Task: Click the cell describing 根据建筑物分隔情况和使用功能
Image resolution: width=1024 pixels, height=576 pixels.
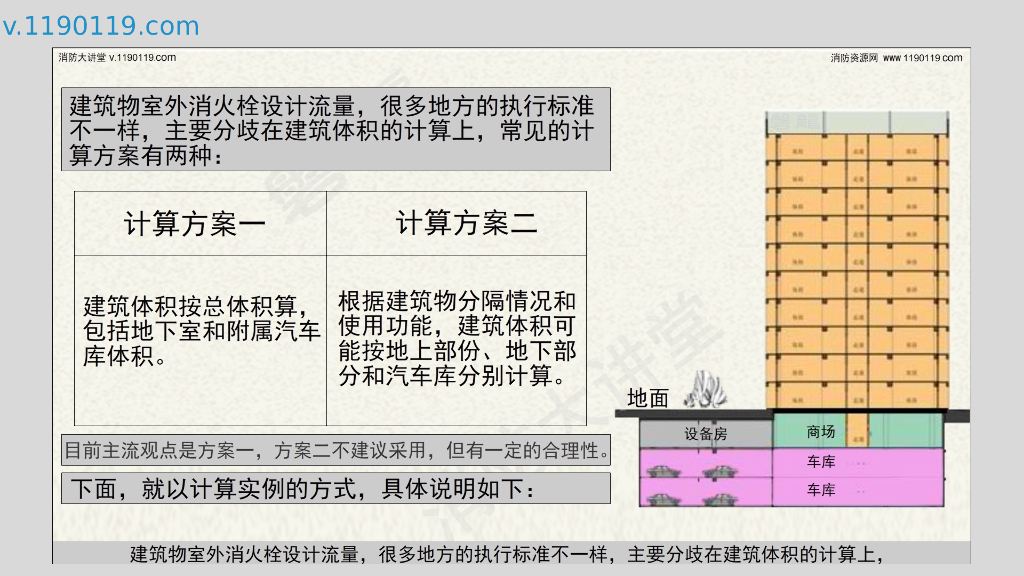Action: point(456,340)
